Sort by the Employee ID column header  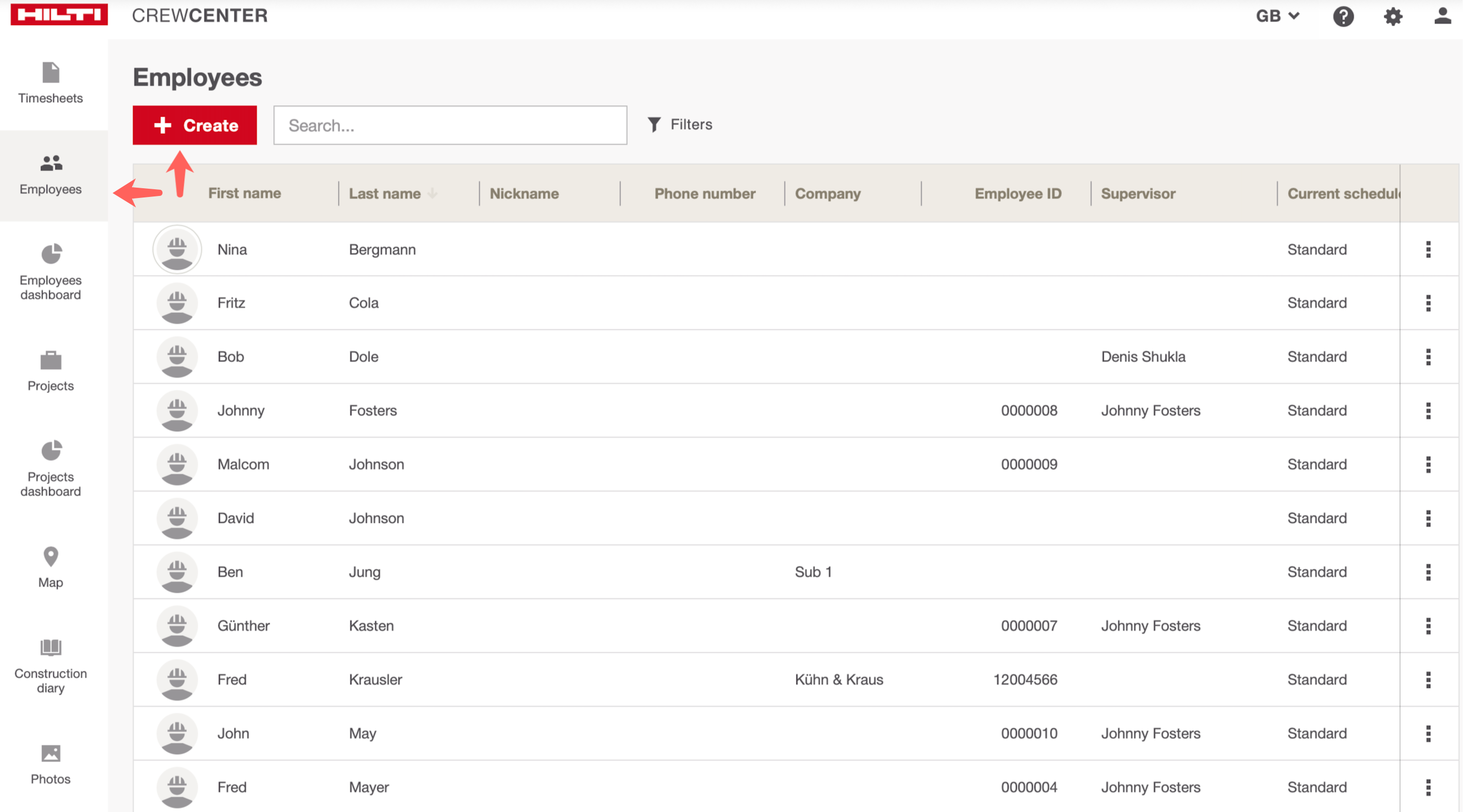coord(1017,194)
